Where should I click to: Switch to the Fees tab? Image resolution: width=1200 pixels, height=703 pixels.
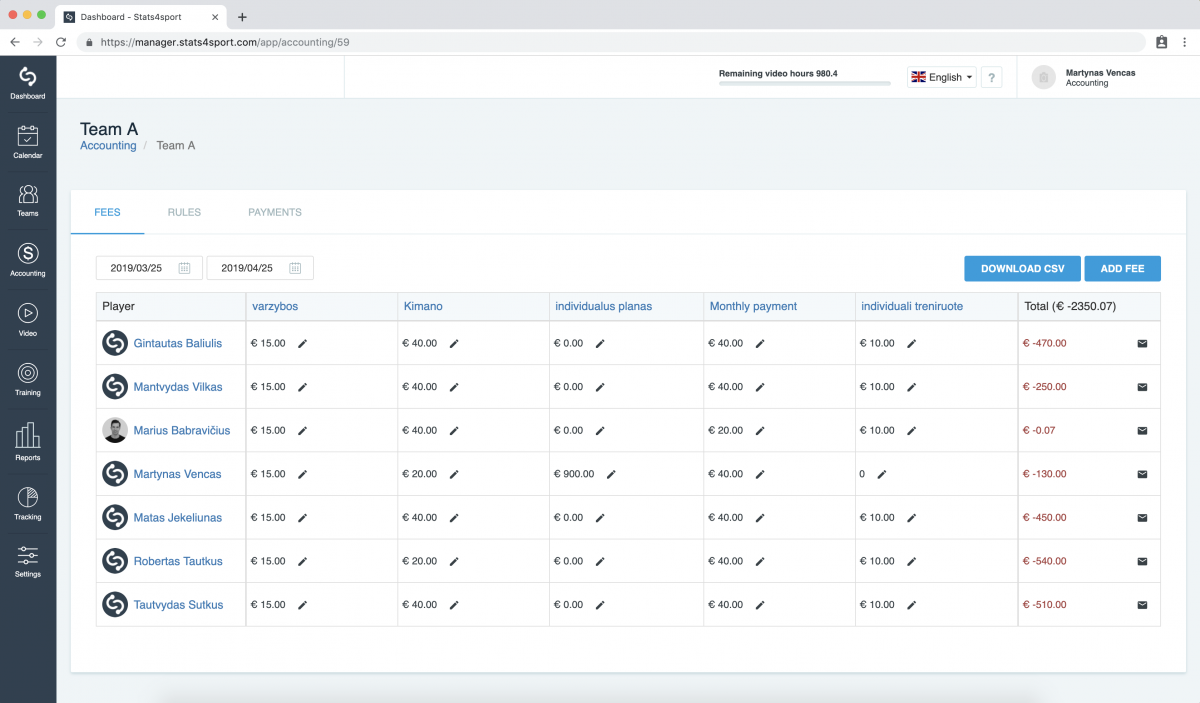pyautogui.click(x=107, y=212)
